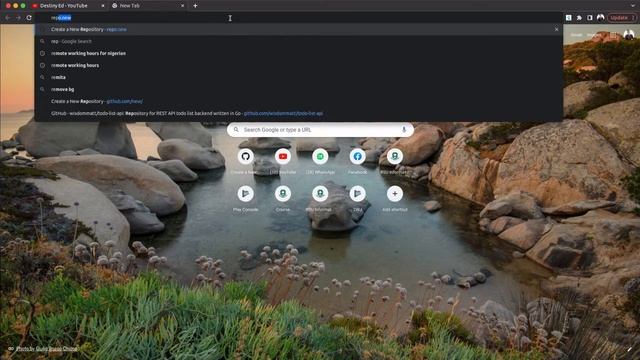
Task: Reload the page with the refresh icon
Action: click(29, 18)
